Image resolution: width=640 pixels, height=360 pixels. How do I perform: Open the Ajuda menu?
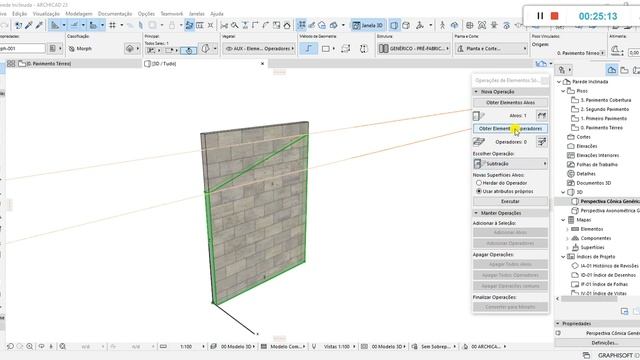coord(217,14)
